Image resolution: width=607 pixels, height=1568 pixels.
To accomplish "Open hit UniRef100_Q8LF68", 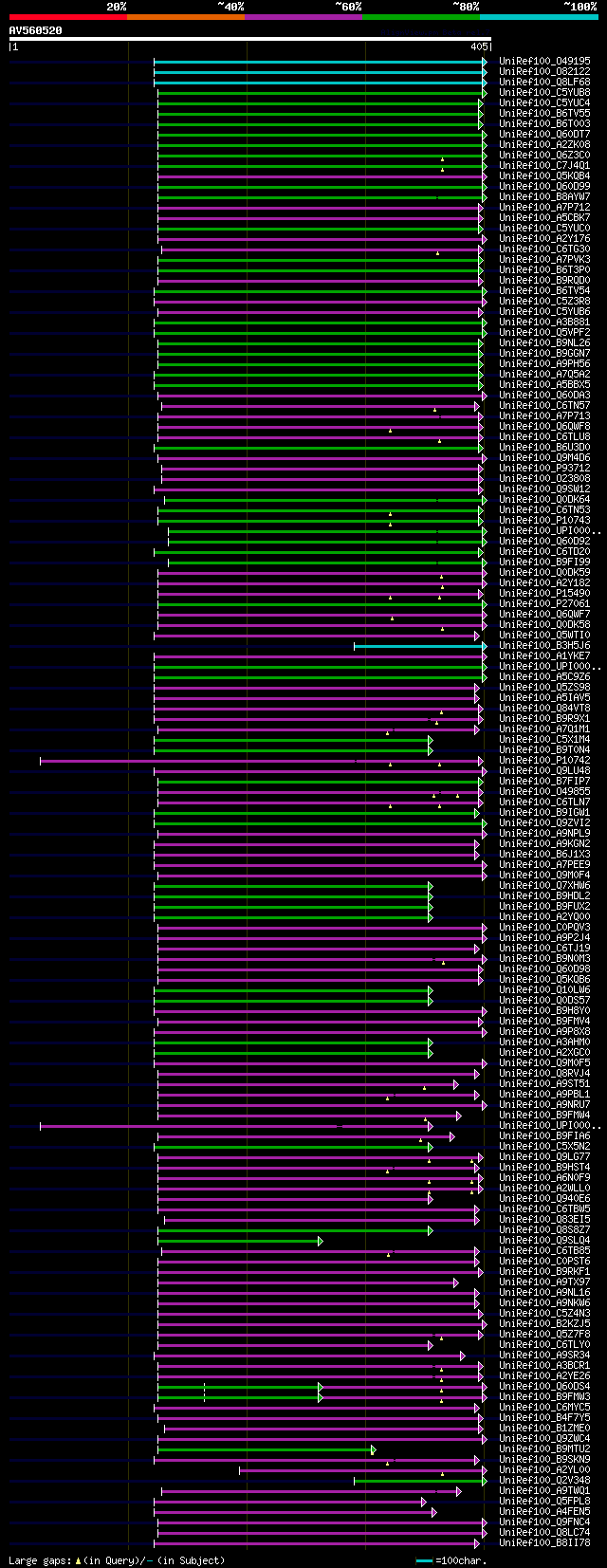I will [544, 83].
